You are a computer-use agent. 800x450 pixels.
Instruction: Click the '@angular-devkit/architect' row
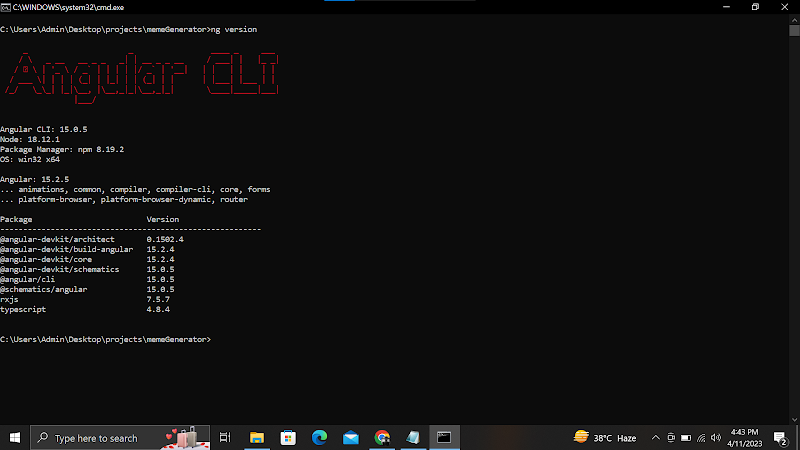coord(92,239)
